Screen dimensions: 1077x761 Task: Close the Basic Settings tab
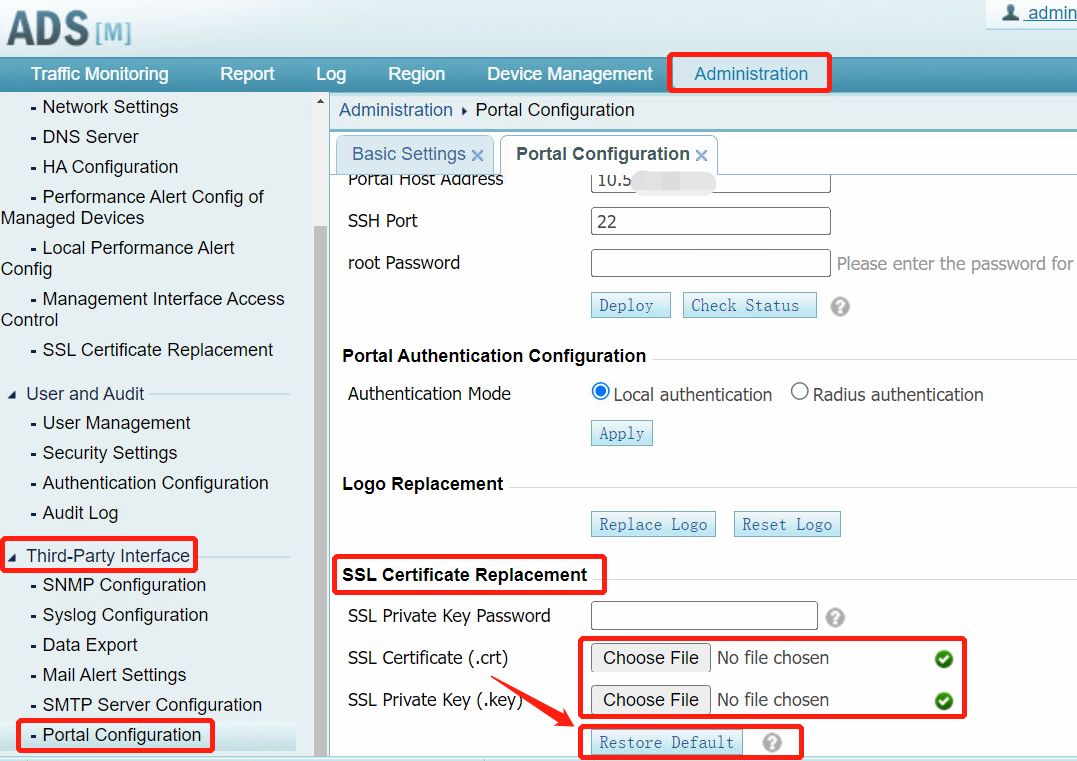[477, 155]
